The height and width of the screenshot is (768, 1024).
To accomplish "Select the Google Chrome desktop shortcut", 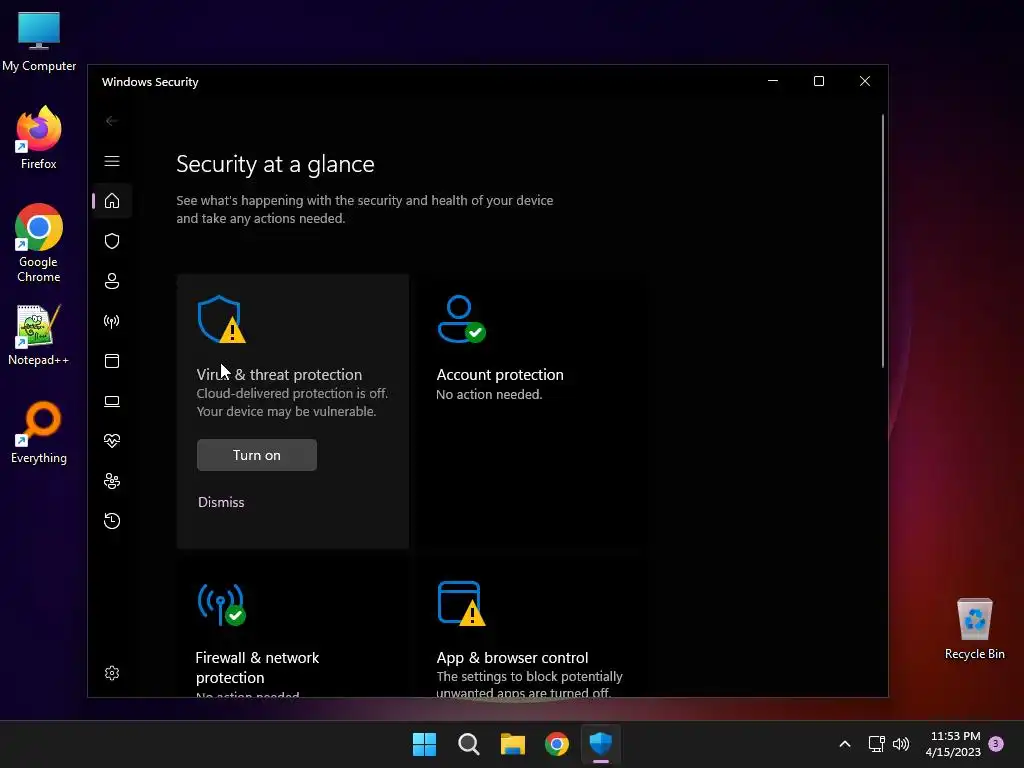I will point(39,243).
